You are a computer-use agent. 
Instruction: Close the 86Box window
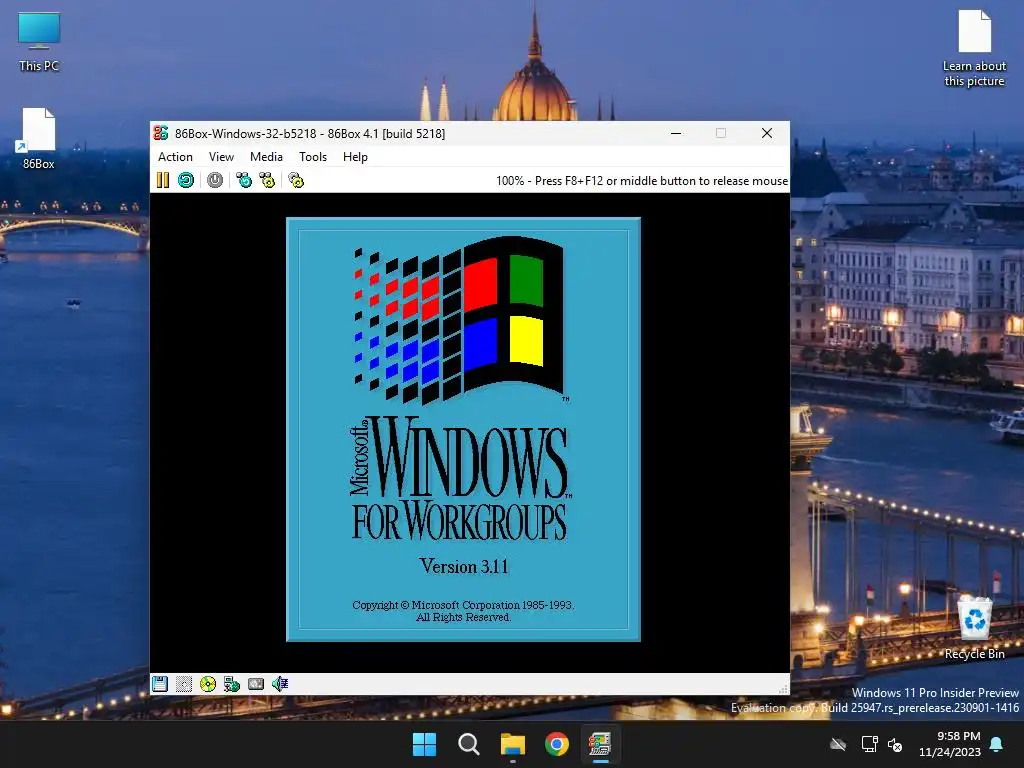tap(767, 133)
